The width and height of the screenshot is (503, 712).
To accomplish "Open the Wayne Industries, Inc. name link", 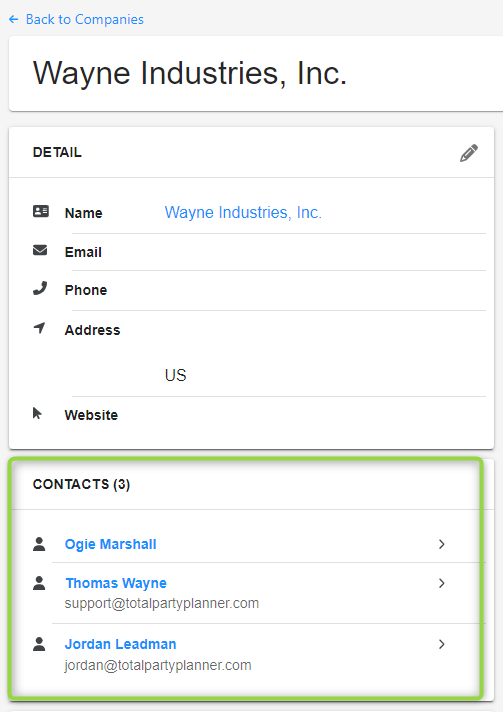I will 243,212.
